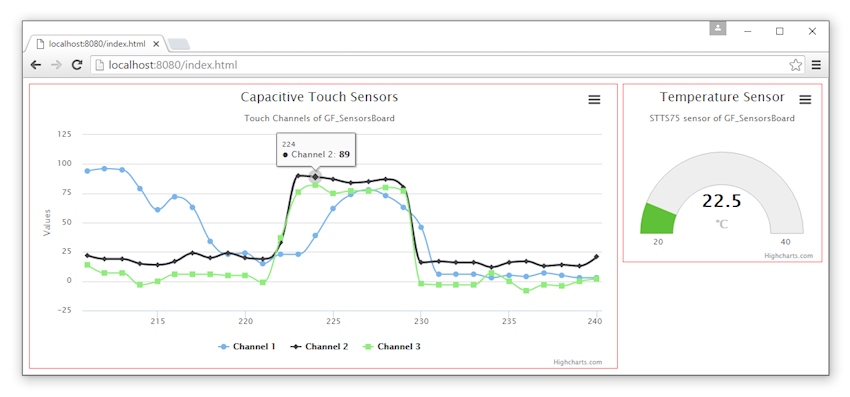Reload the page with refresh icon
Image resolution: width=850 pixels, height=397 pixels.
[77, 65]
